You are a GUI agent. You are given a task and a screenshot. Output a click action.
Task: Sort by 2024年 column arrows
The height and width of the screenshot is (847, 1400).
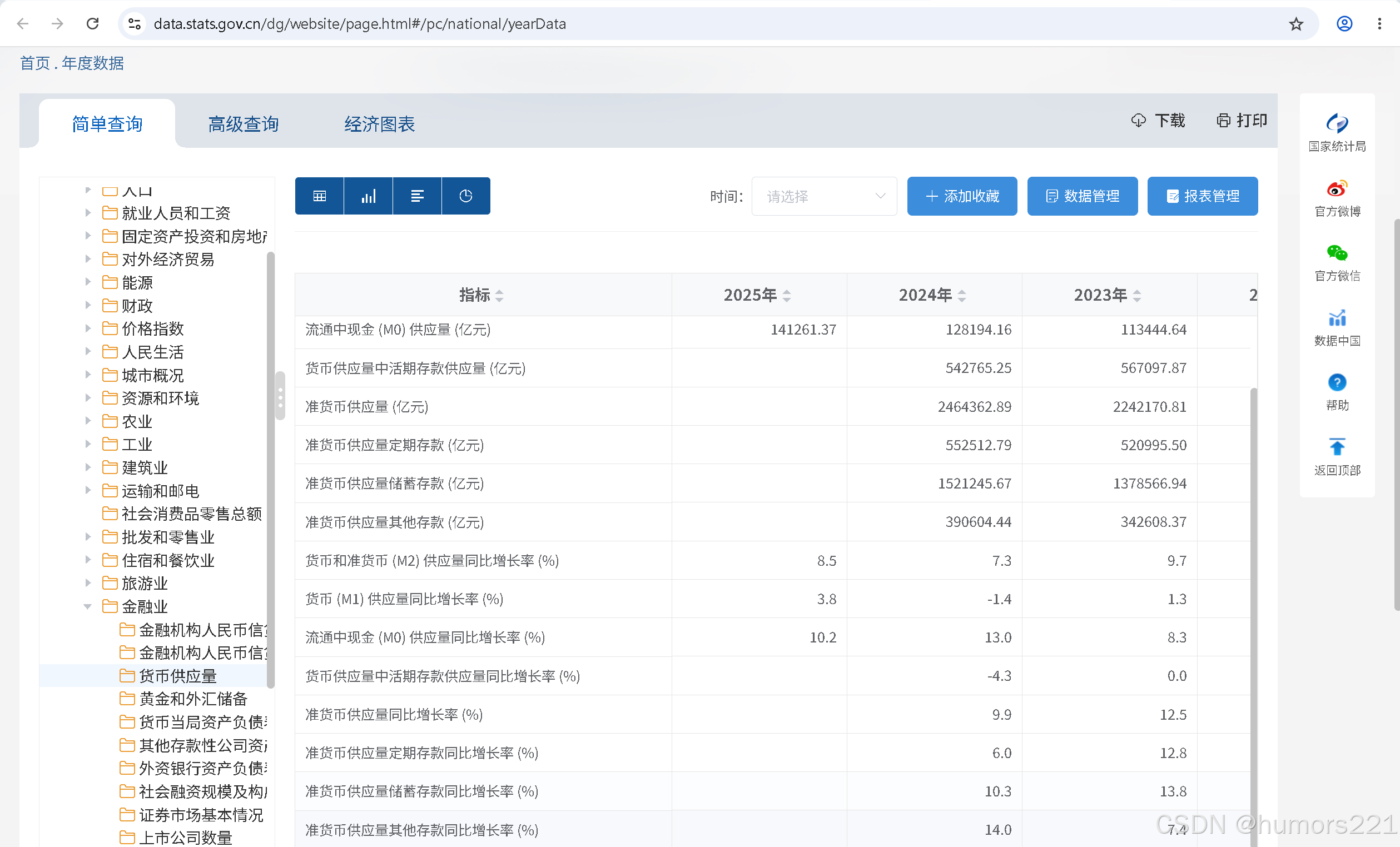(x=962, y=296)
